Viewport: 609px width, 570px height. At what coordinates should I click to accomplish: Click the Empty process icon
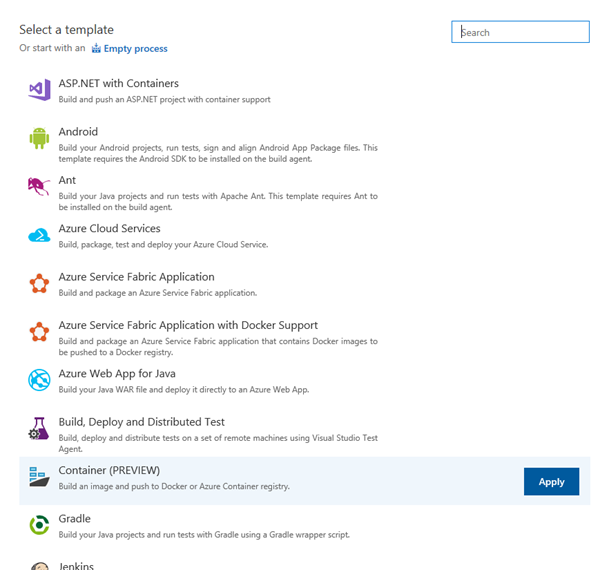(96, 49)
